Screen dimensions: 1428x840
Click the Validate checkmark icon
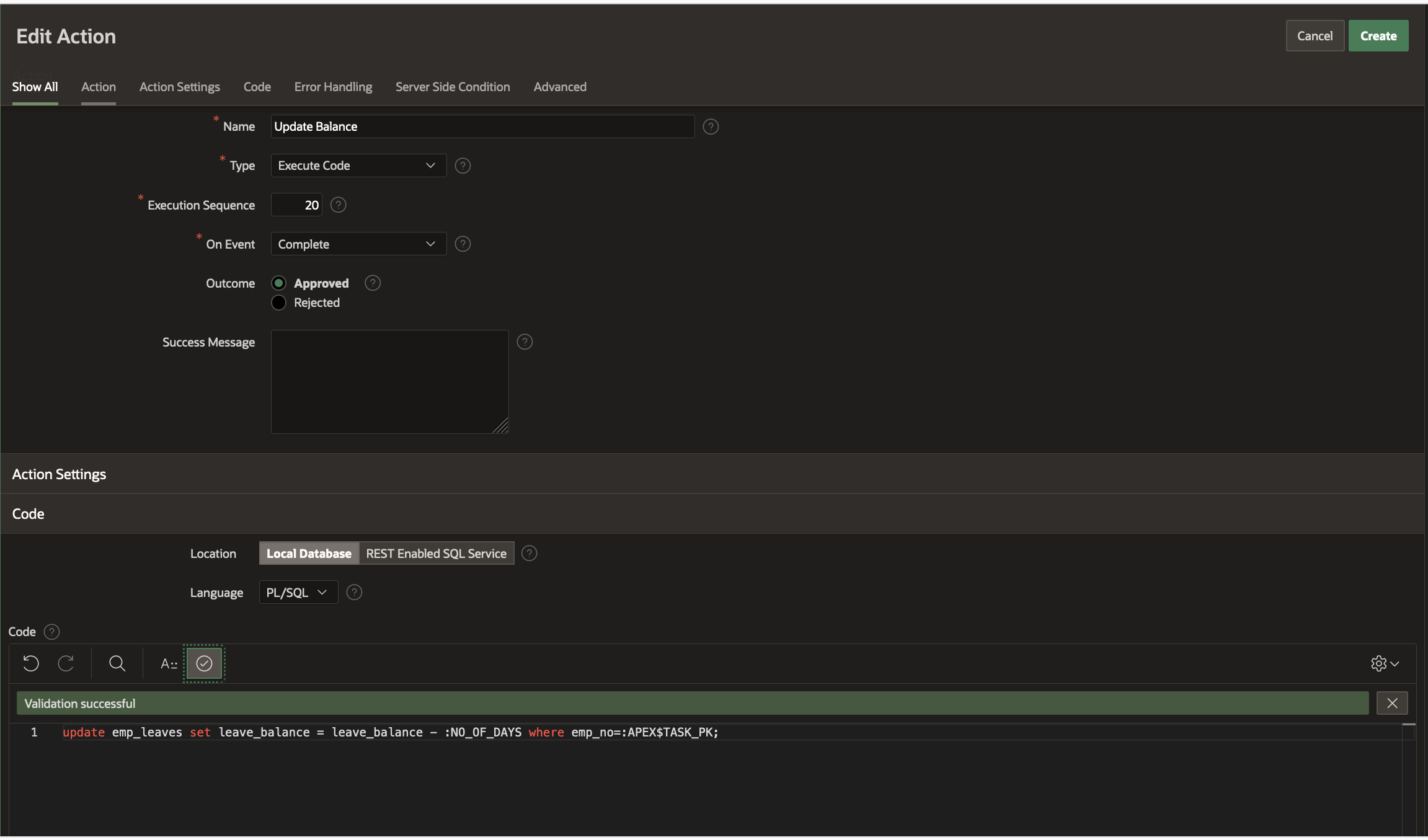click(204, 663)
